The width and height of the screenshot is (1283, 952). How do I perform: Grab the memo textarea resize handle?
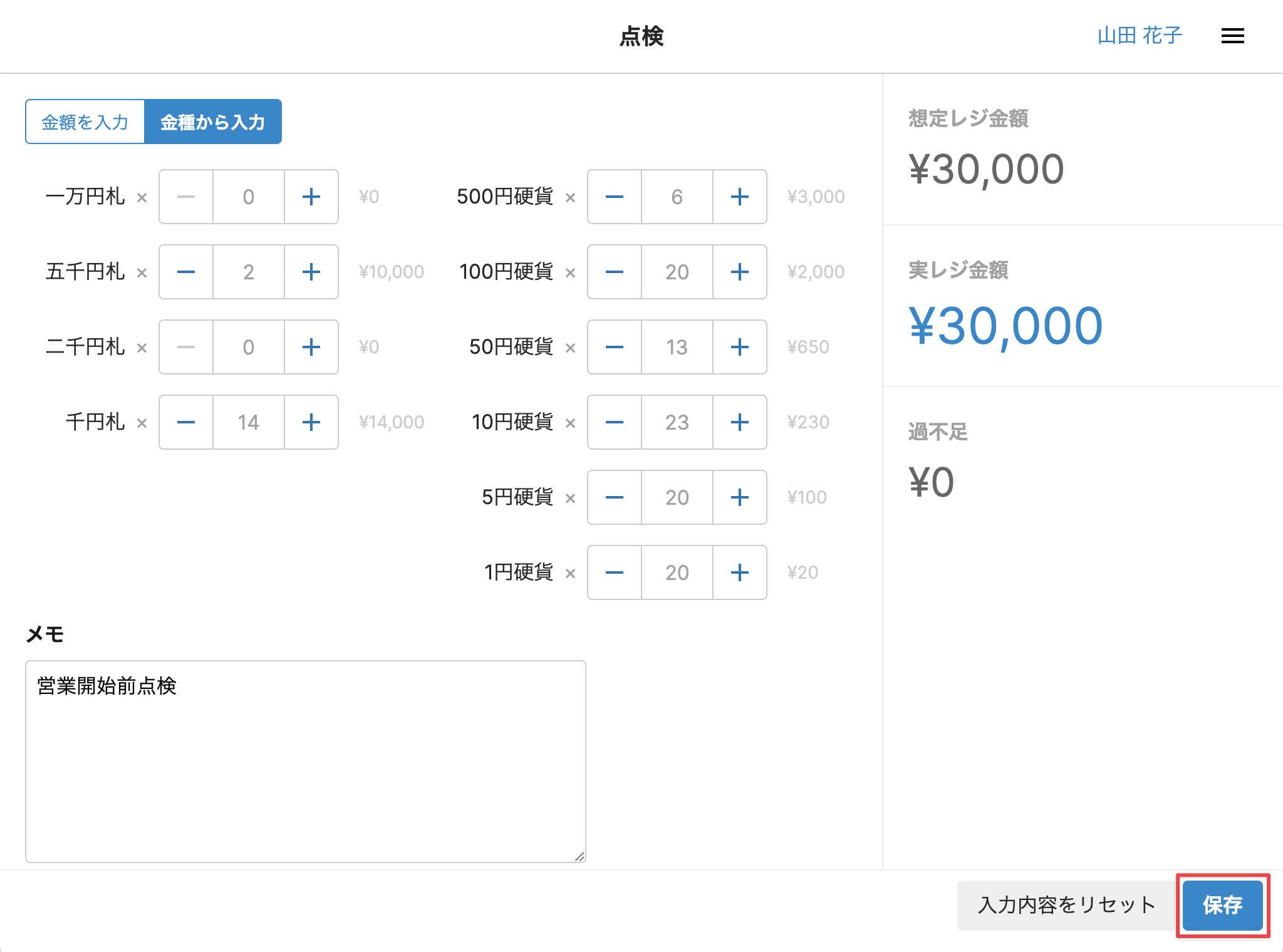[579, 856]
